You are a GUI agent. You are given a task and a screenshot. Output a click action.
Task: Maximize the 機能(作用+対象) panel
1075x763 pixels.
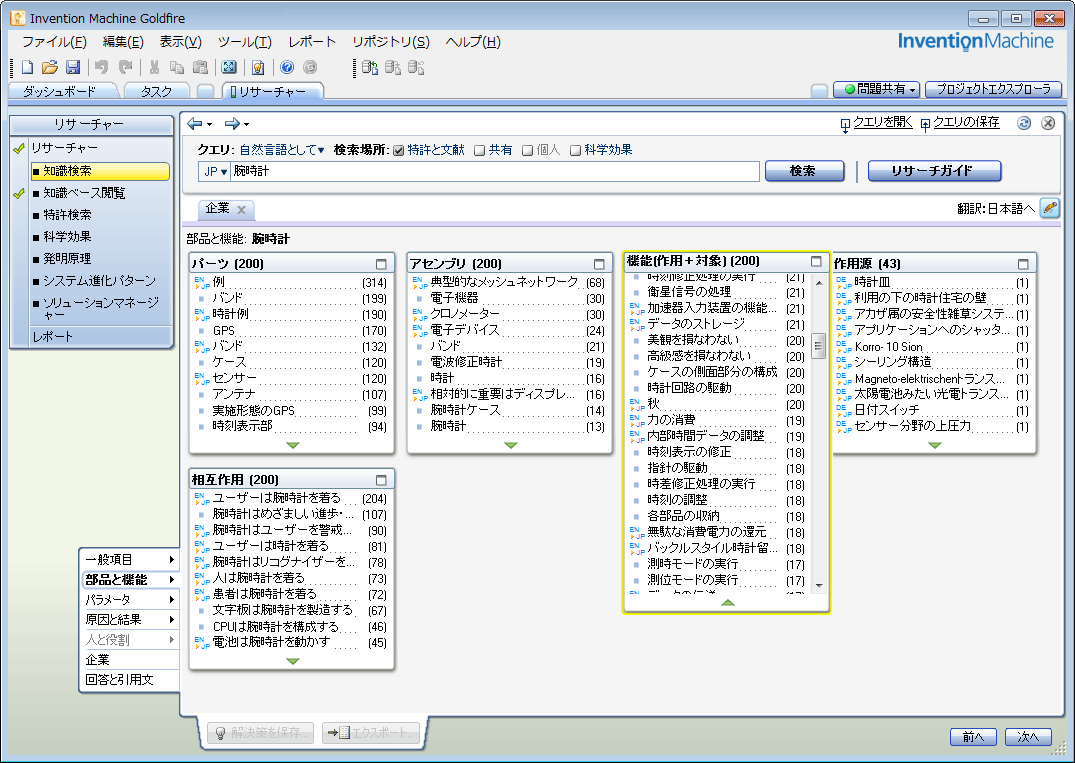[x=816, y=261]
